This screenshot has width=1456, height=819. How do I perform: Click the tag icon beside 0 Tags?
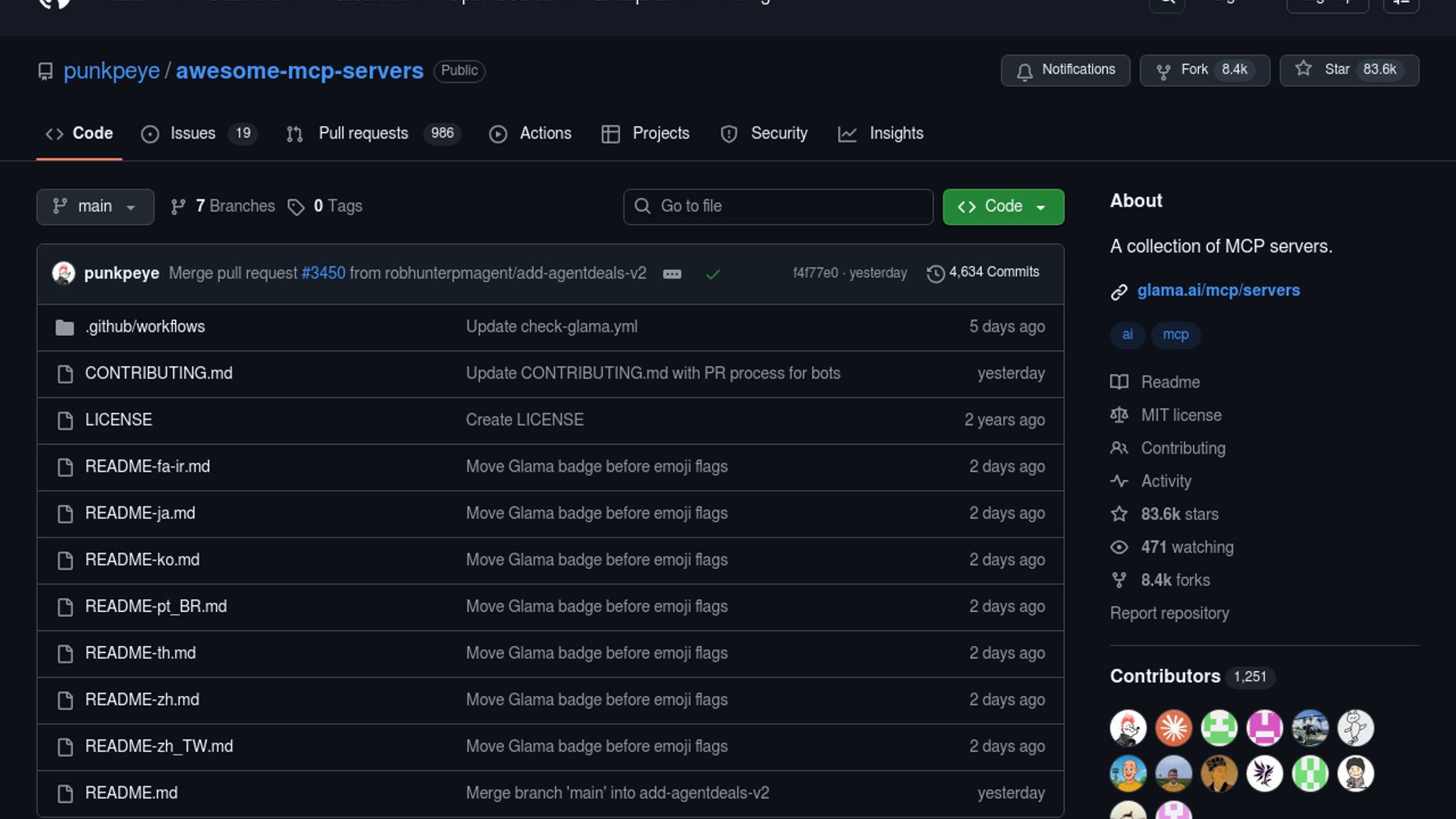pos(296,207)
